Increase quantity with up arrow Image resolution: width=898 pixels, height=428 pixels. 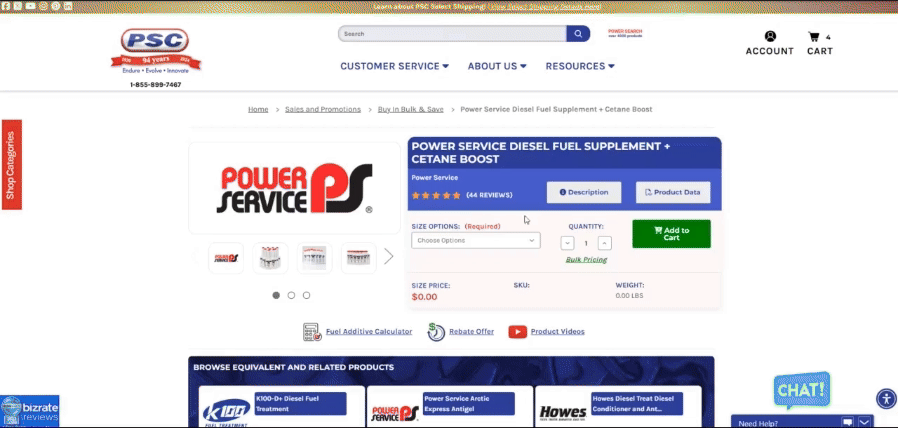[x=605, y=243]
